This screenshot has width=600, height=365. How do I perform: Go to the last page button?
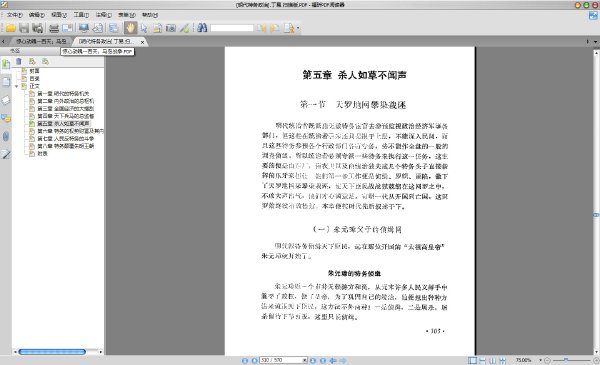(323, 360)
